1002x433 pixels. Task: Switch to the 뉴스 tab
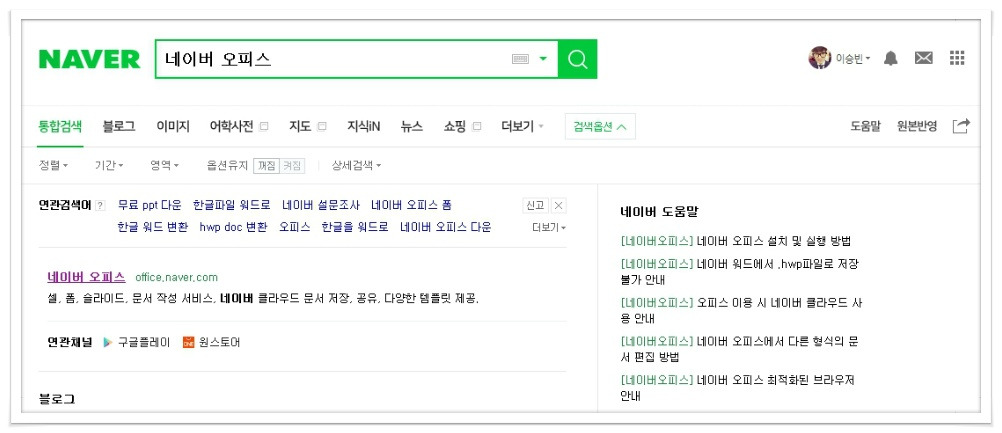pos(412,126)
